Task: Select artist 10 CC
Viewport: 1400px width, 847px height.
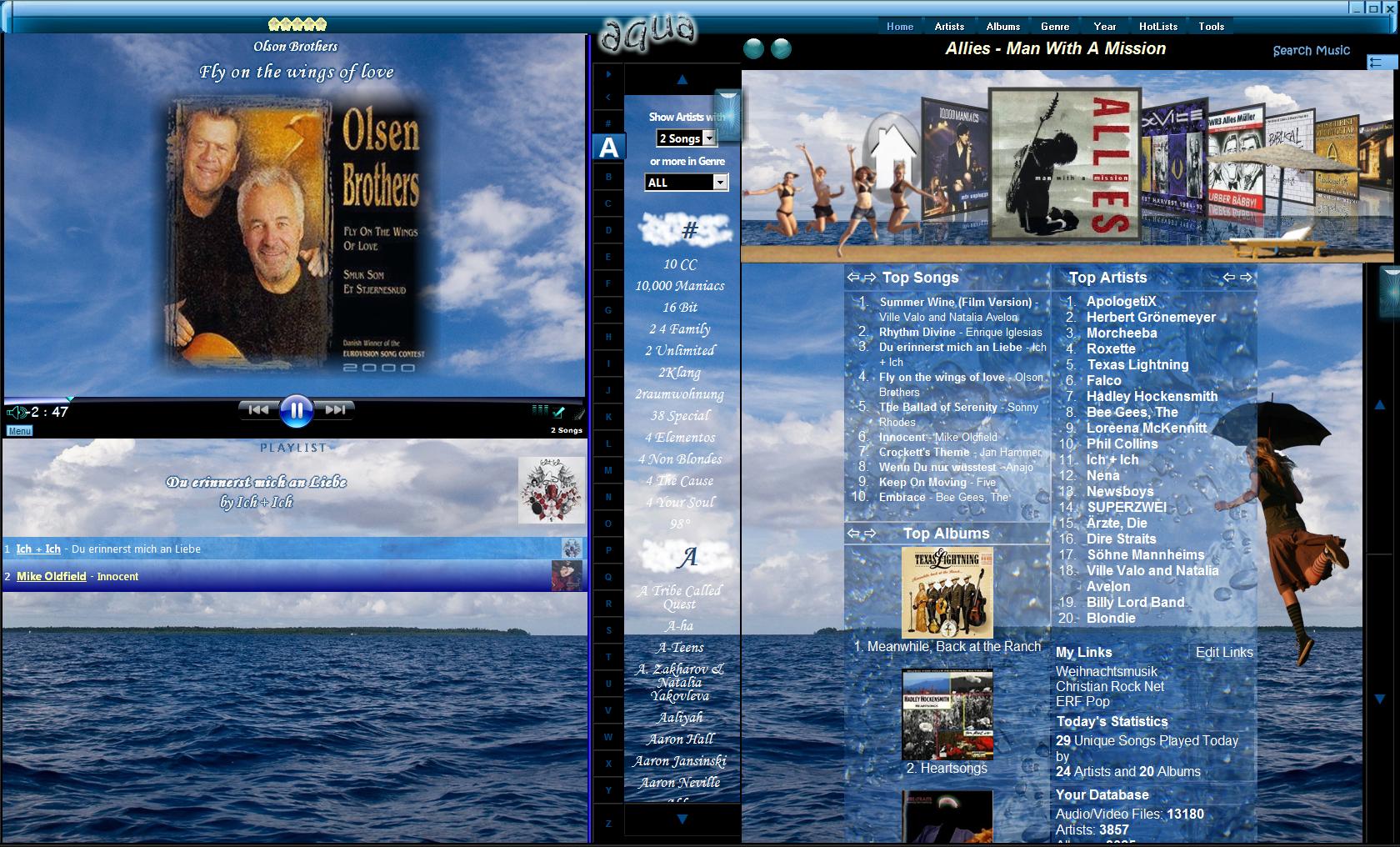Action: (680, 264)
